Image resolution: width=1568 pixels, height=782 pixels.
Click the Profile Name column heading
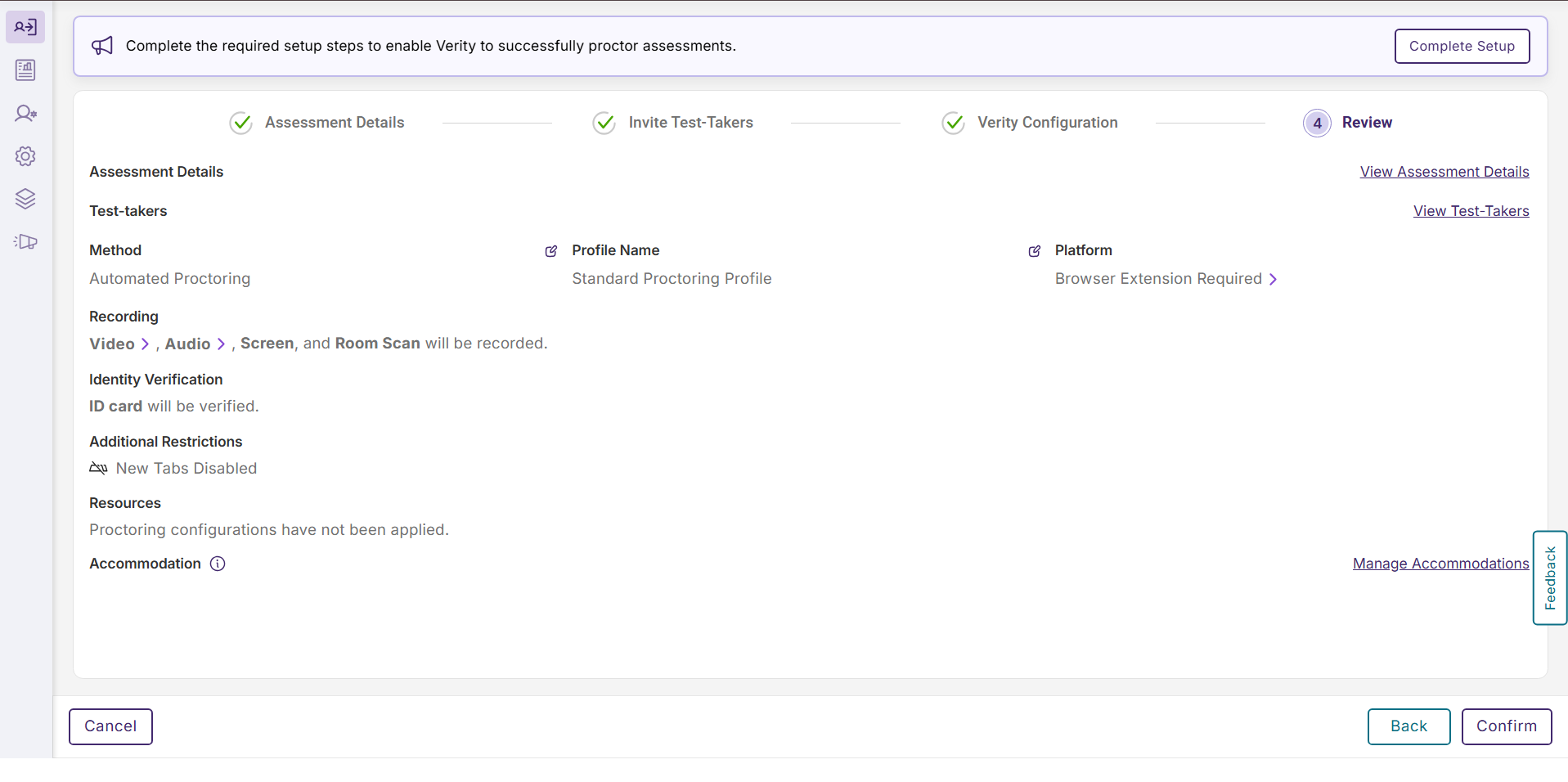(616, 250)
